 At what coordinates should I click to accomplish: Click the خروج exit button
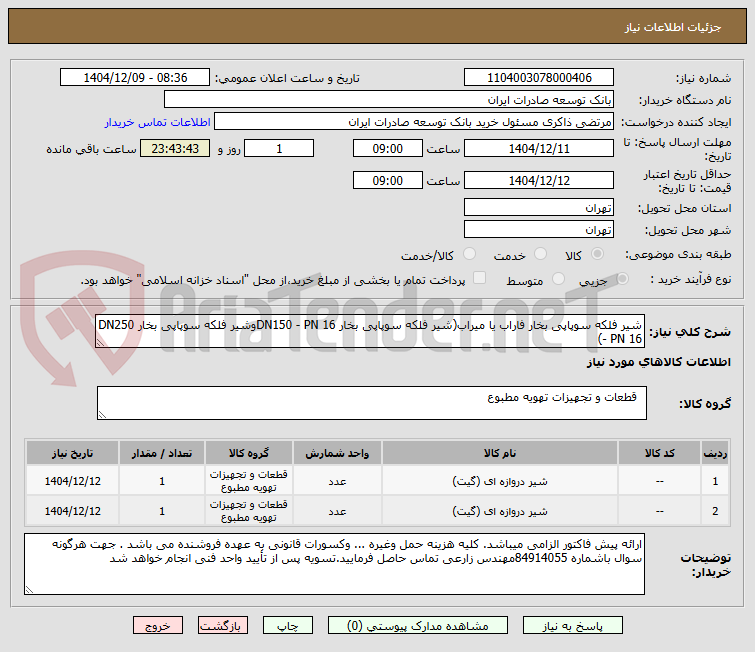point(158,626)
